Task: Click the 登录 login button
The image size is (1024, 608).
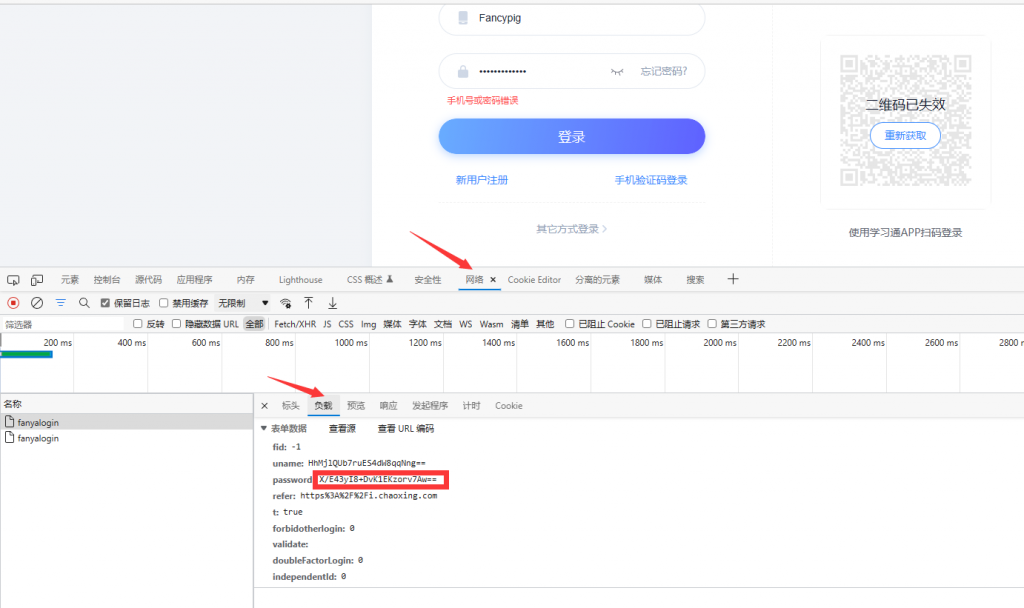Action: tap(571, 136)
